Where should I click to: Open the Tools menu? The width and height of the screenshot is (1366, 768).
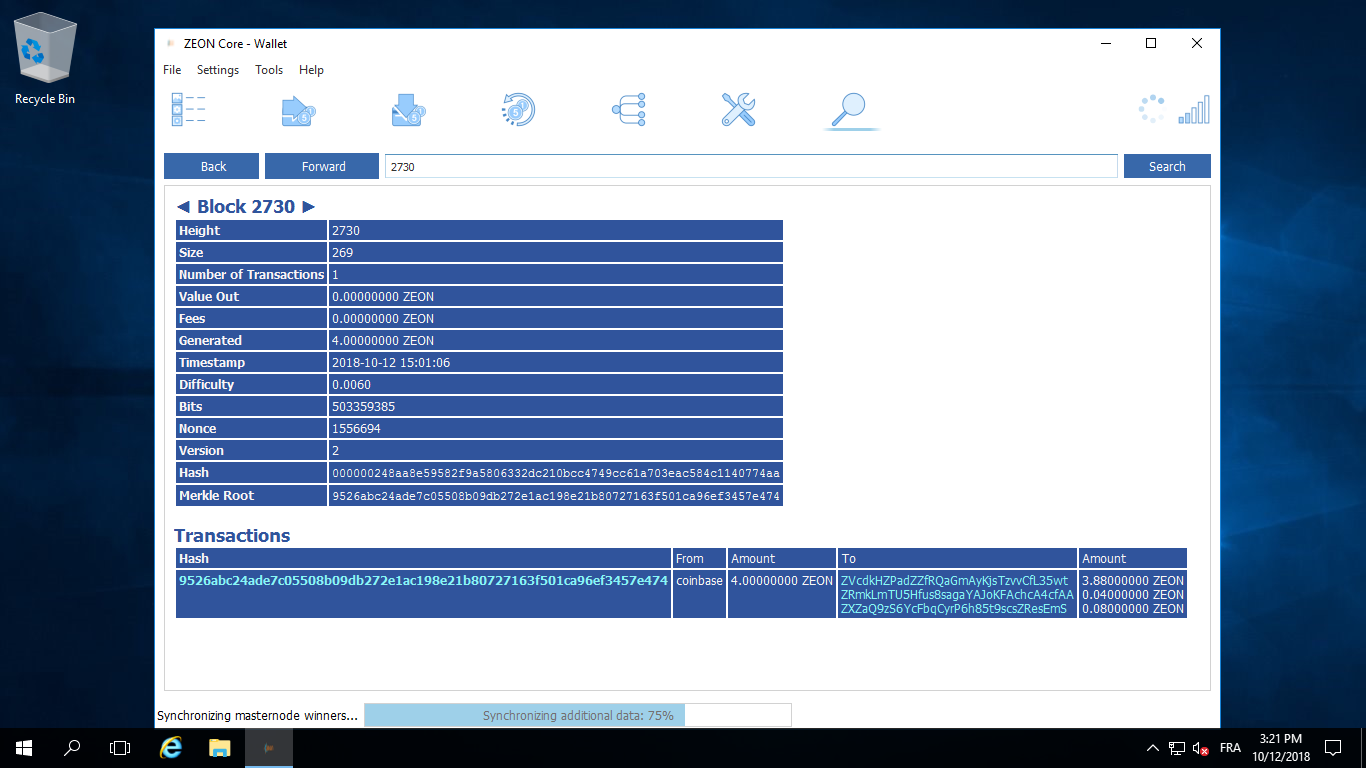coord(269,70)
